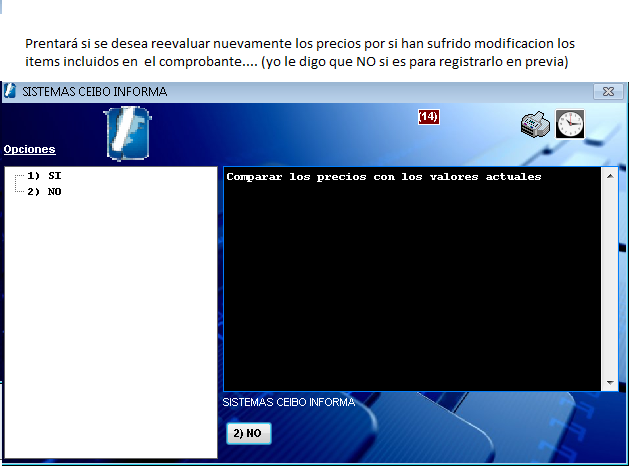Click the message text 'Comparar los precios con los valores actuales'
Image resolution: width=629 pixels, height=466 pixels.
(383, 177)
